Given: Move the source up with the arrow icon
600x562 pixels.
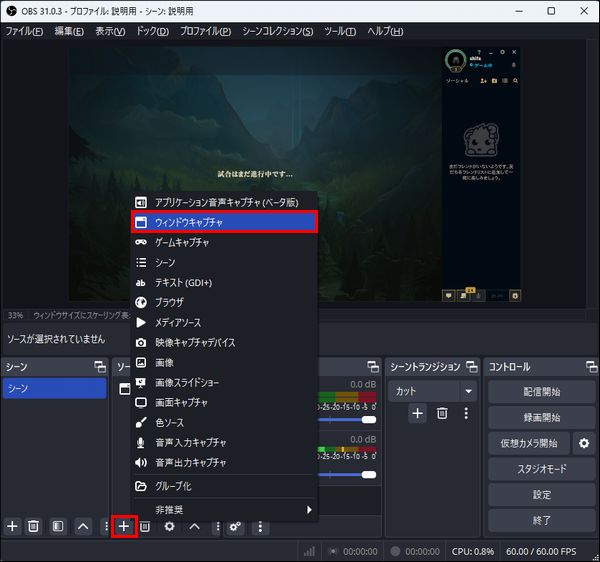Looking at the screenshot, I should tap(194, 526).
